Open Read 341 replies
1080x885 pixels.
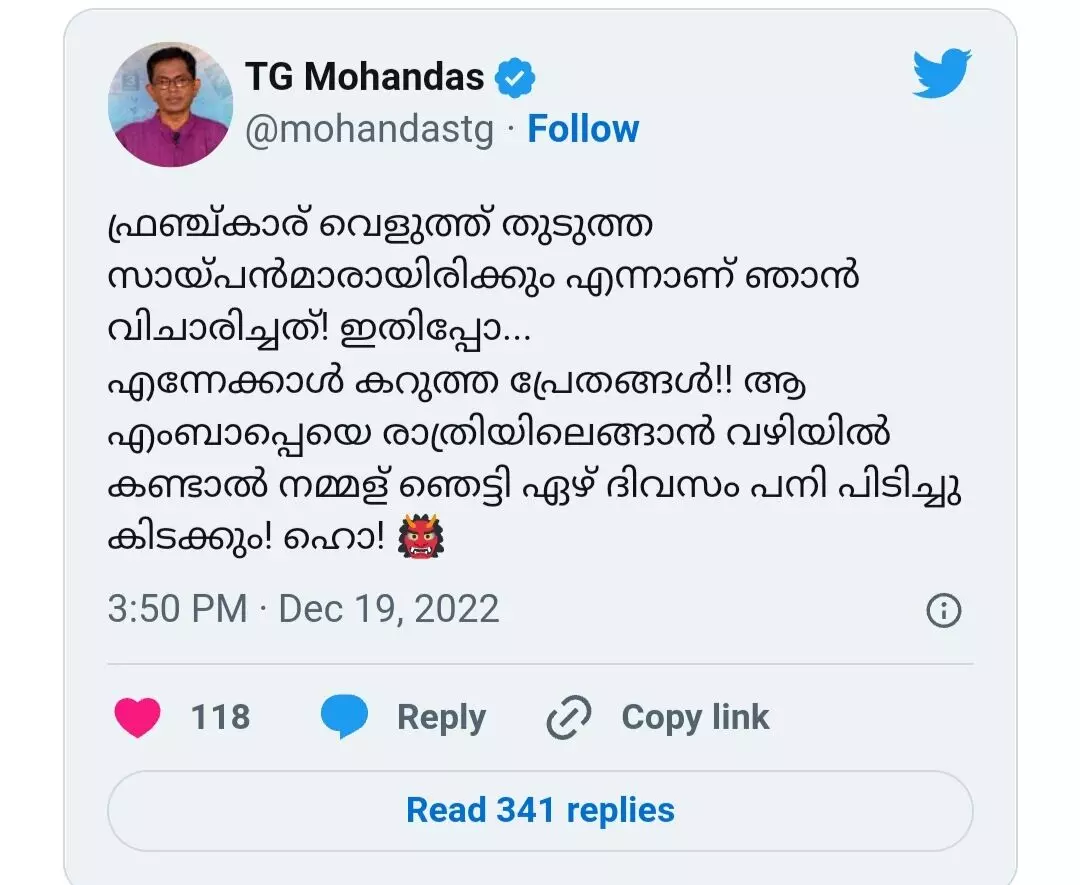[540, 810]
